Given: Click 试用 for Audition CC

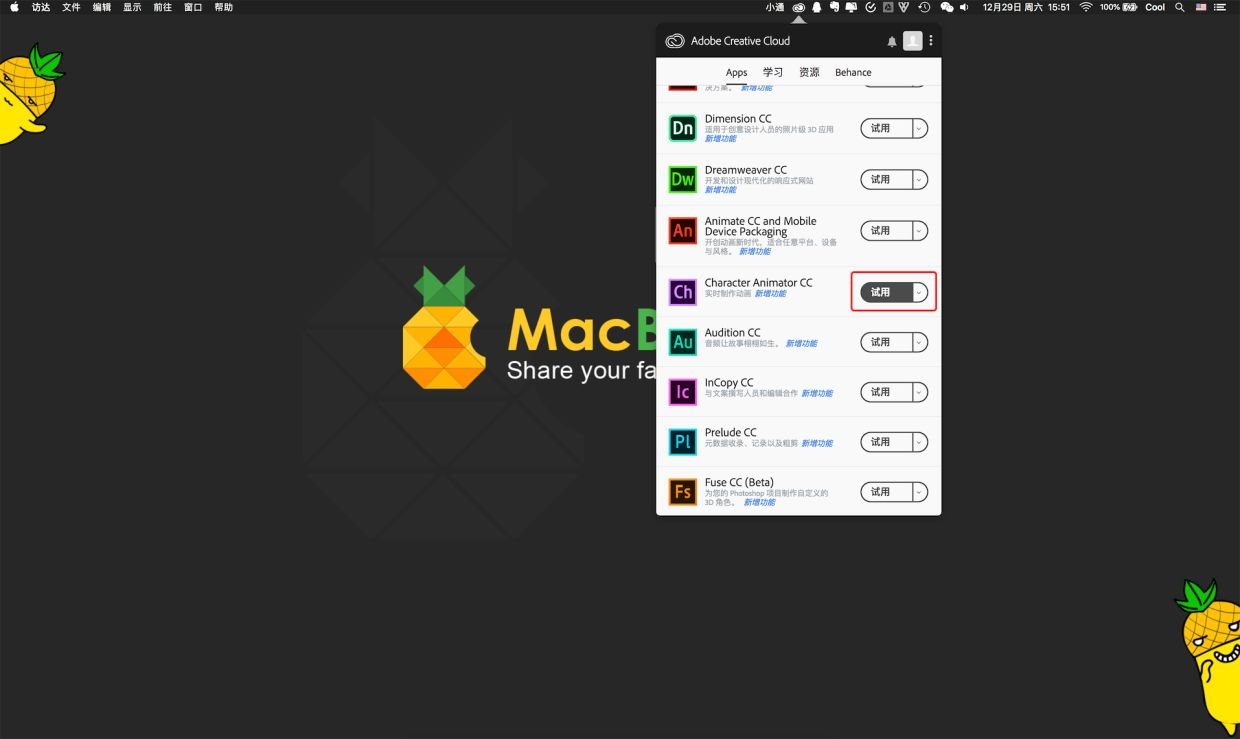Looking at the screenshot, I should [886, 342].
